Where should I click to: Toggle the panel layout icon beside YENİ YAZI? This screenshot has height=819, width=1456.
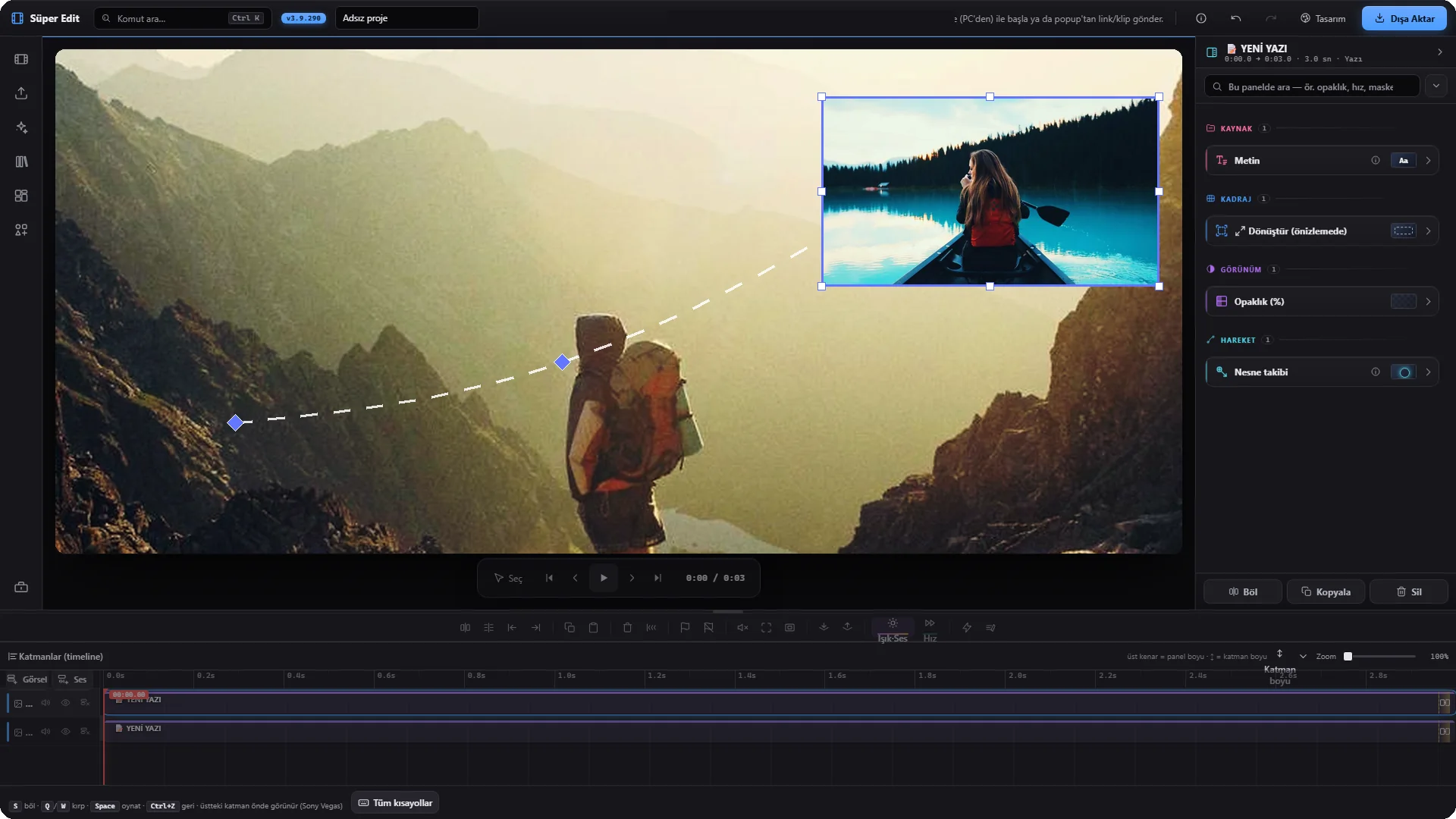1212,52
